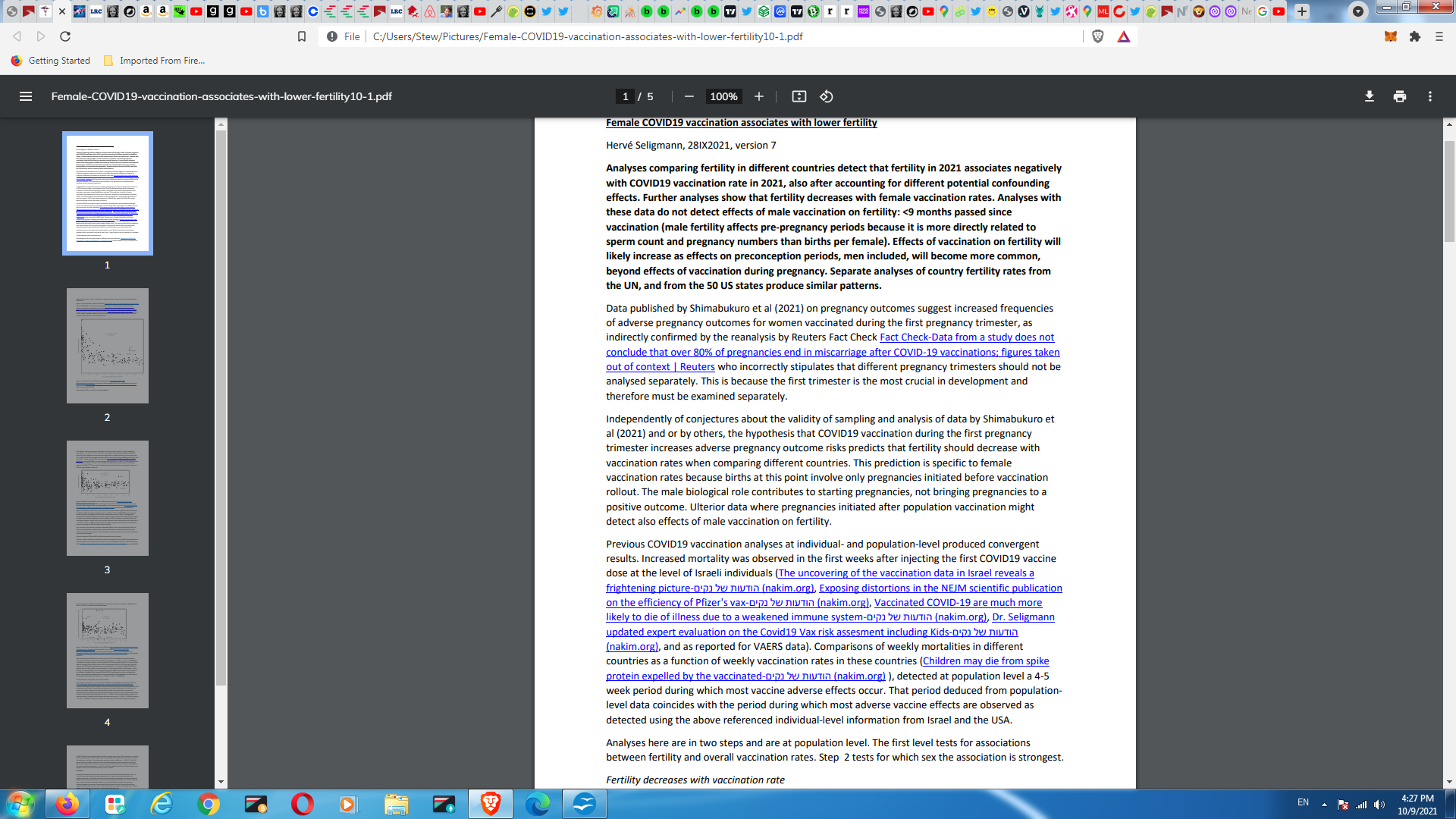Open the Brave Shields panel

1097,36
